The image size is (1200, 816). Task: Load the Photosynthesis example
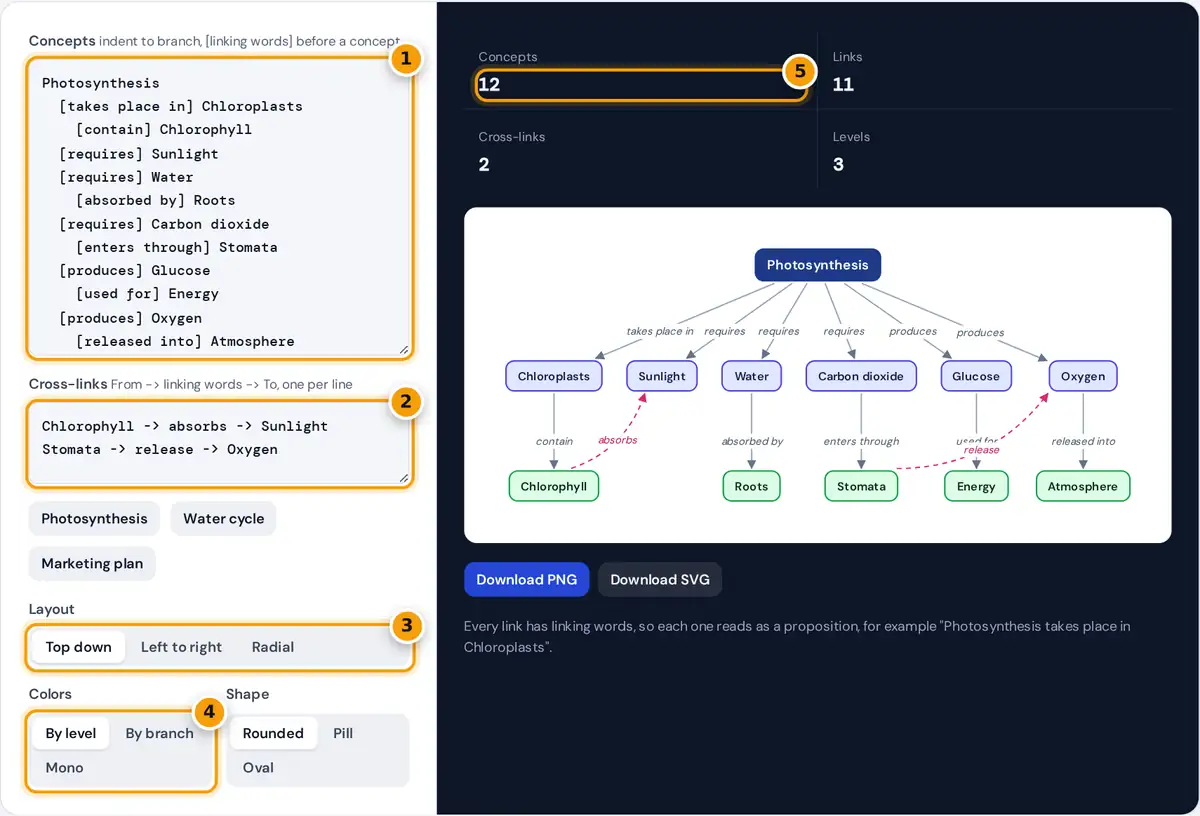[94, 518]
